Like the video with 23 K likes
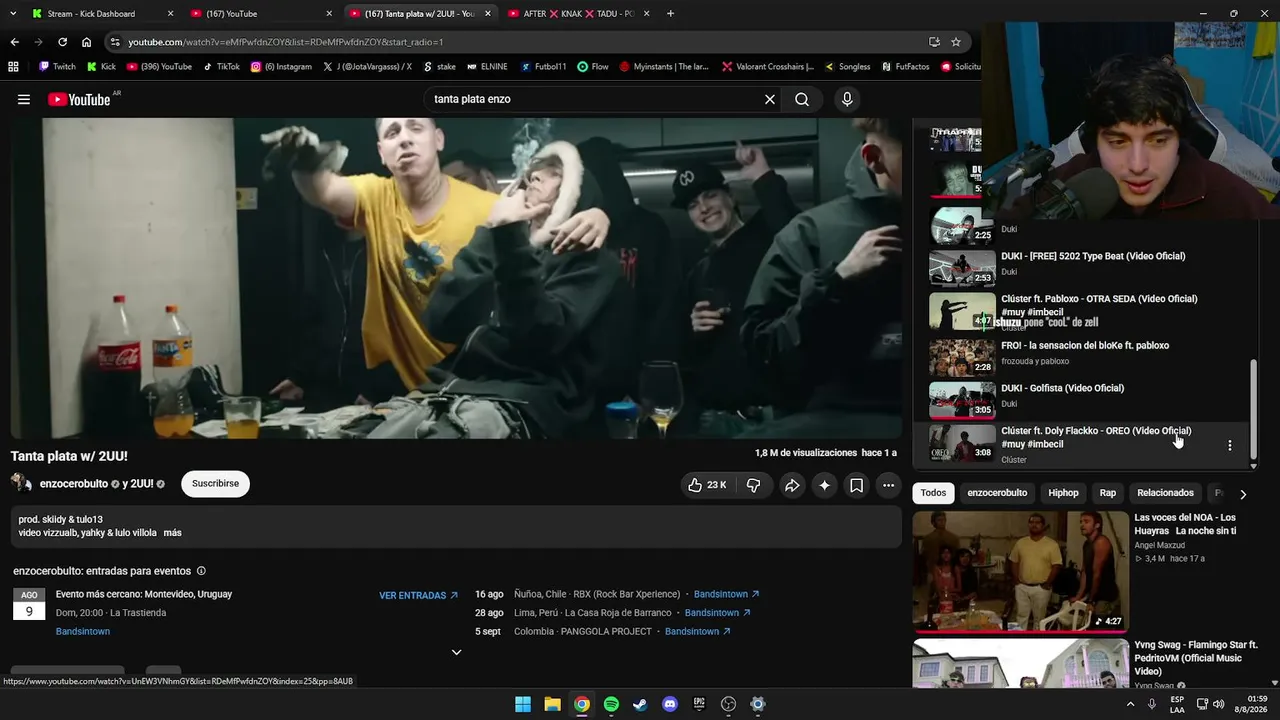 point(707,485)
